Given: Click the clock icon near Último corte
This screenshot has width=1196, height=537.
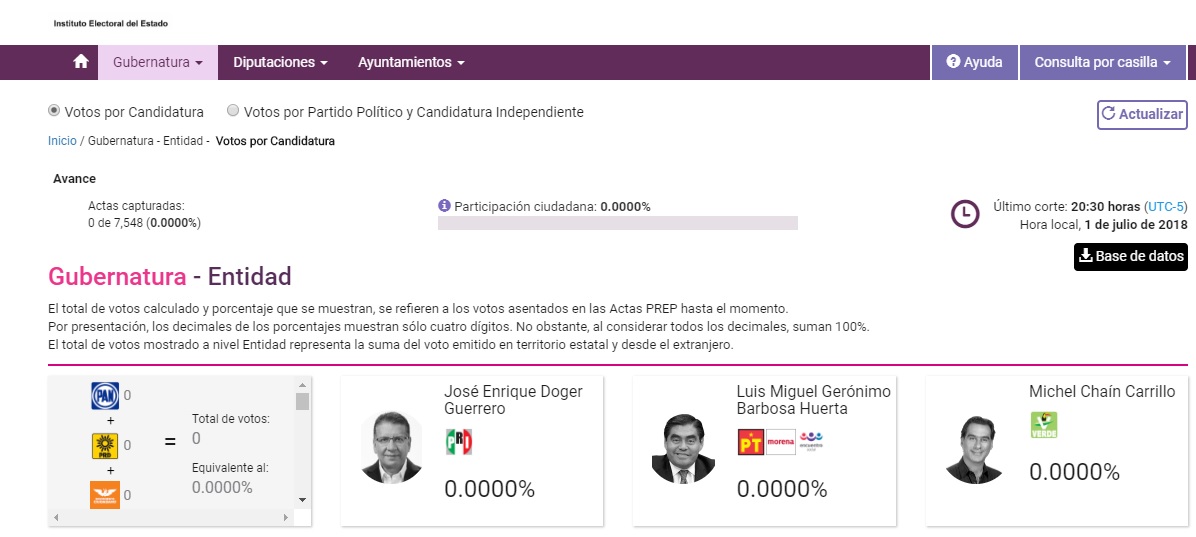Looking at the screenshot, I should [964, 214].
